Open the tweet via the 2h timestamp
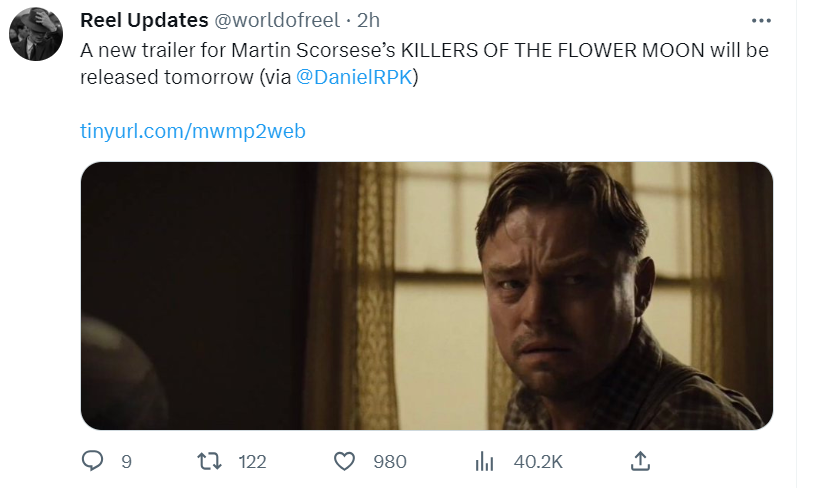 click(368, 21)
